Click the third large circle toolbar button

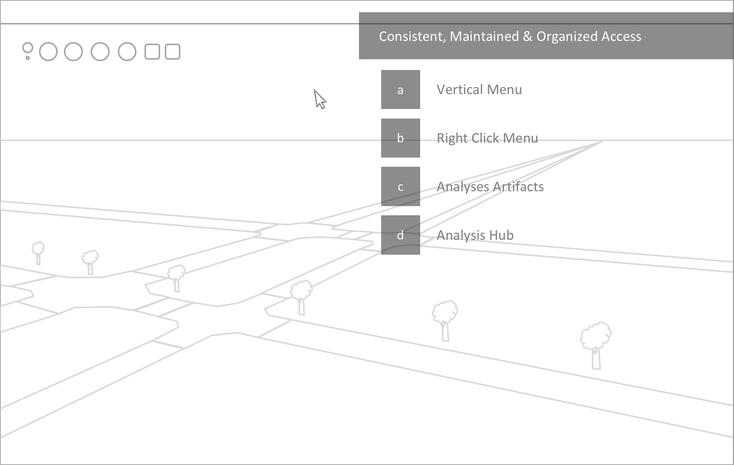tap(100, 52)
